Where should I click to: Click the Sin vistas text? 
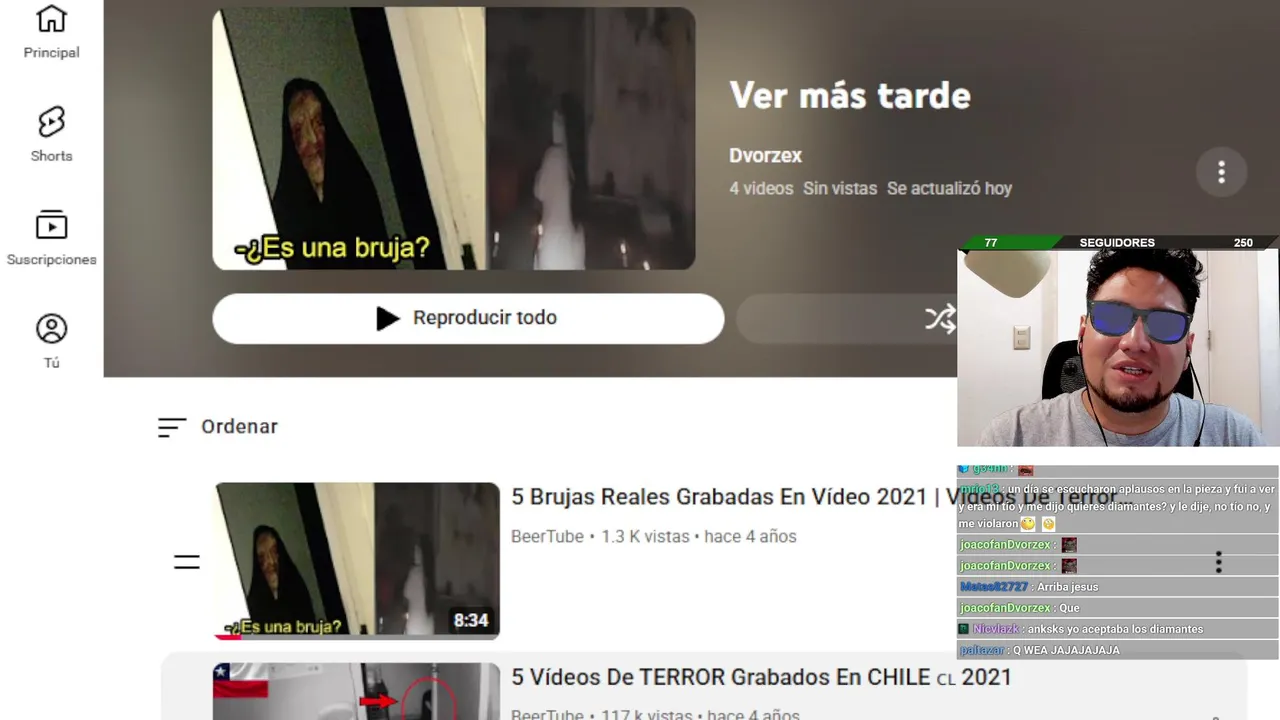tap(840, 188)
